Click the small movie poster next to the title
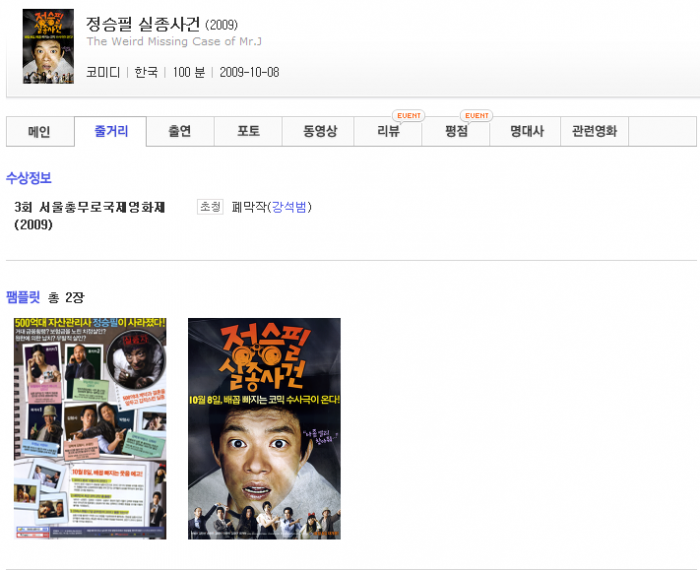The width and height of the screenshot is (700, 570). tap(48, 46)
